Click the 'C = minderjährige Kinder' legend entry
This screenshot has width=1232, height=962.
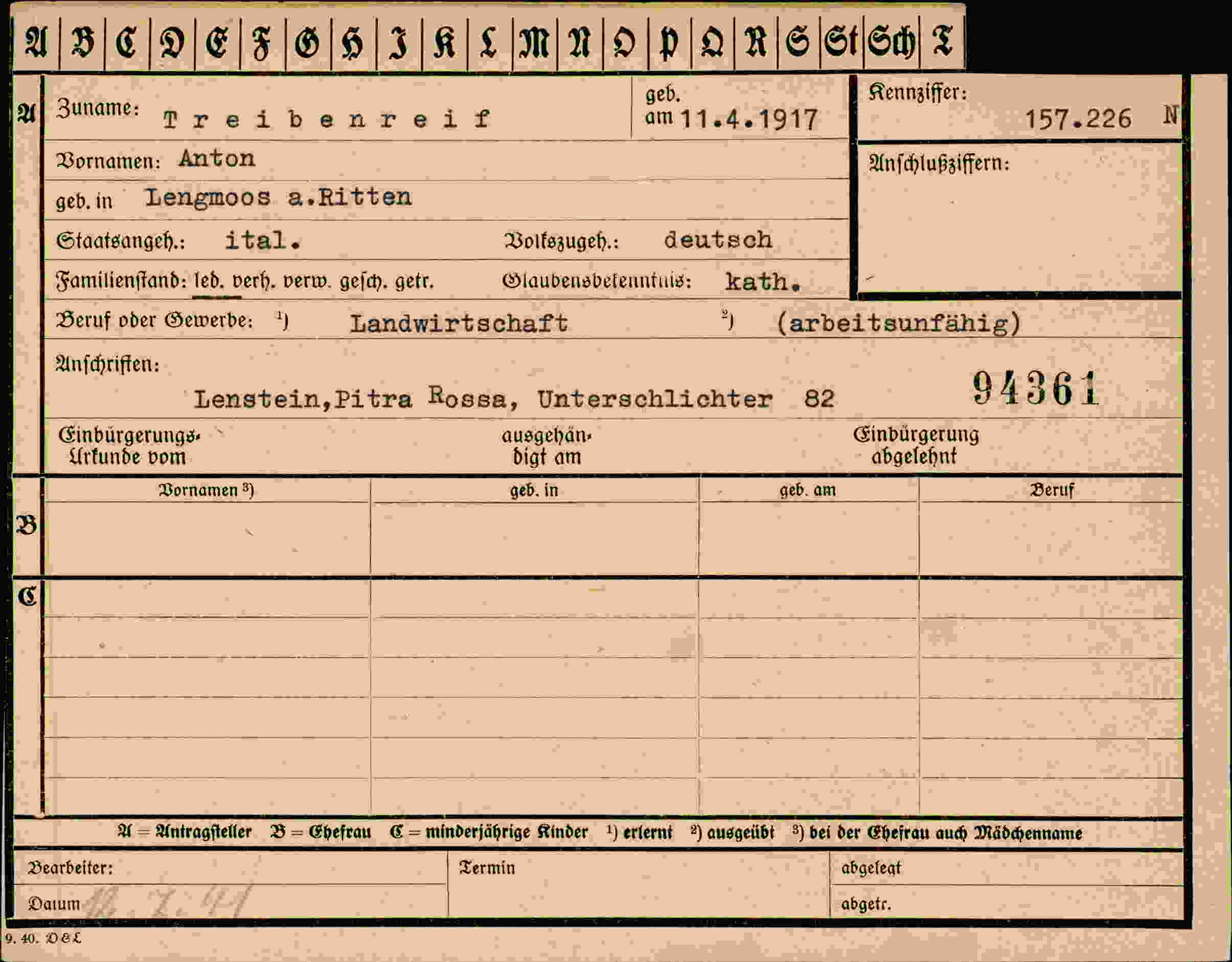(x=489, y=832)
